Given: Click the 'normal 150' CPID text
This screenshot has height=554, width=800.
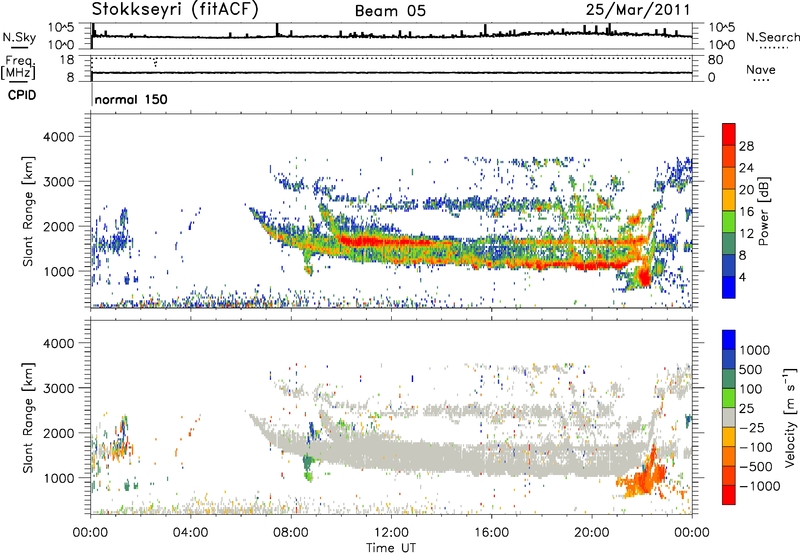Looking at the screenshot, I should [x=131, y=99].
